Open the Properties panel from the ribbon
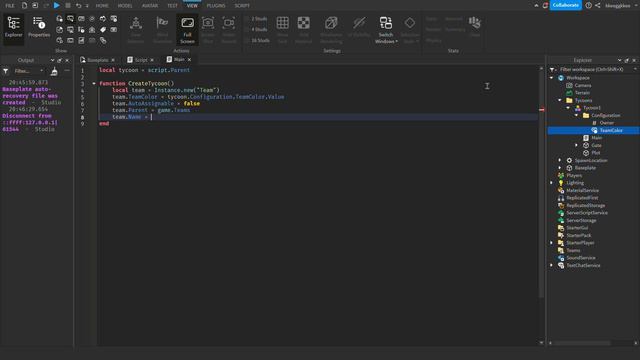640x360 pixels. pos(39,27)
